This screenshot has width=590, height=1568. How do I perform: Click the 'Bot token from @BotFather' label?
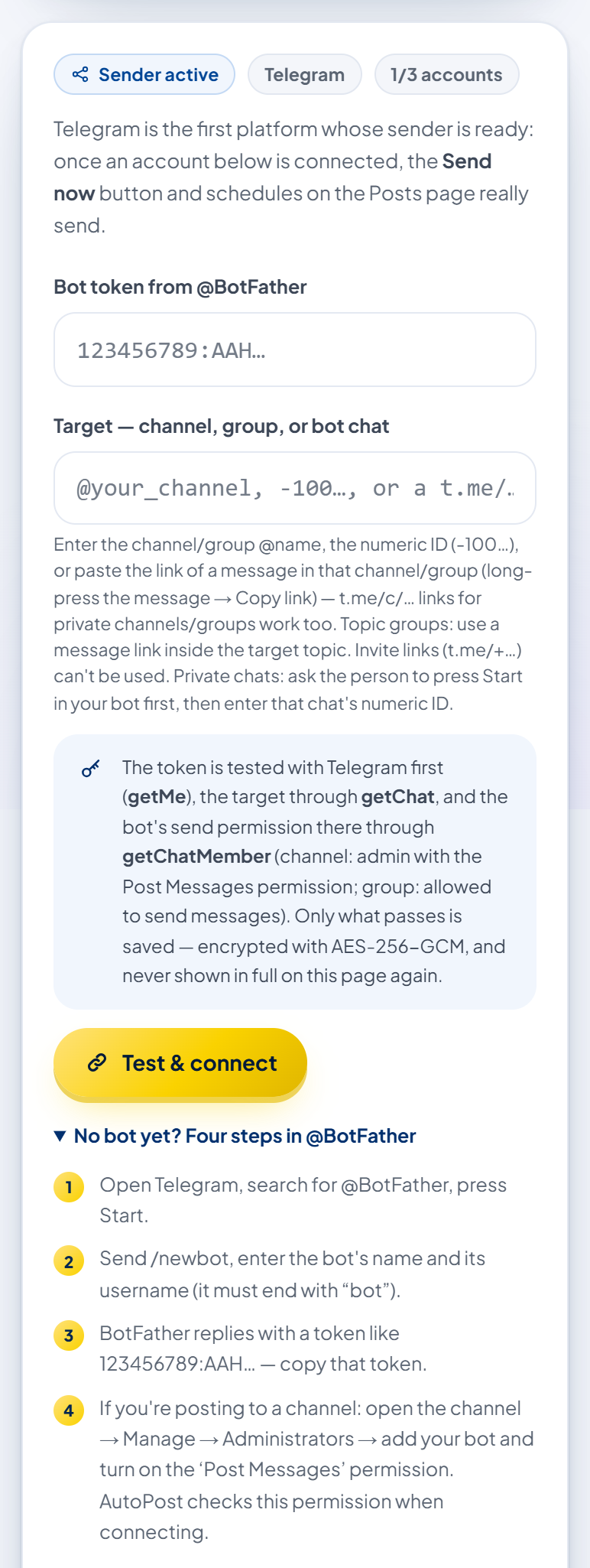[180, 287]
